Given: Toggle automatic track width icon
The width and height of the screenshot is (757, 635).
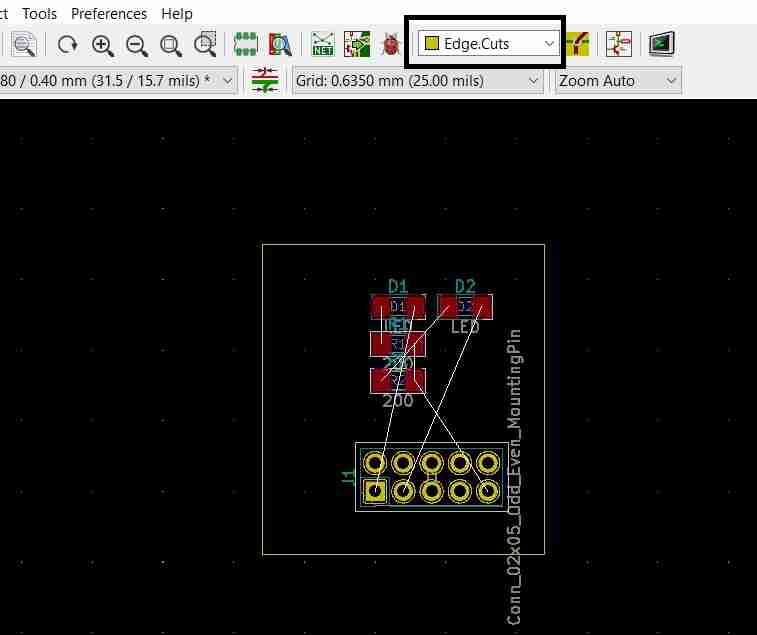Looking at the screenshot, I should (x=265, y=80).
